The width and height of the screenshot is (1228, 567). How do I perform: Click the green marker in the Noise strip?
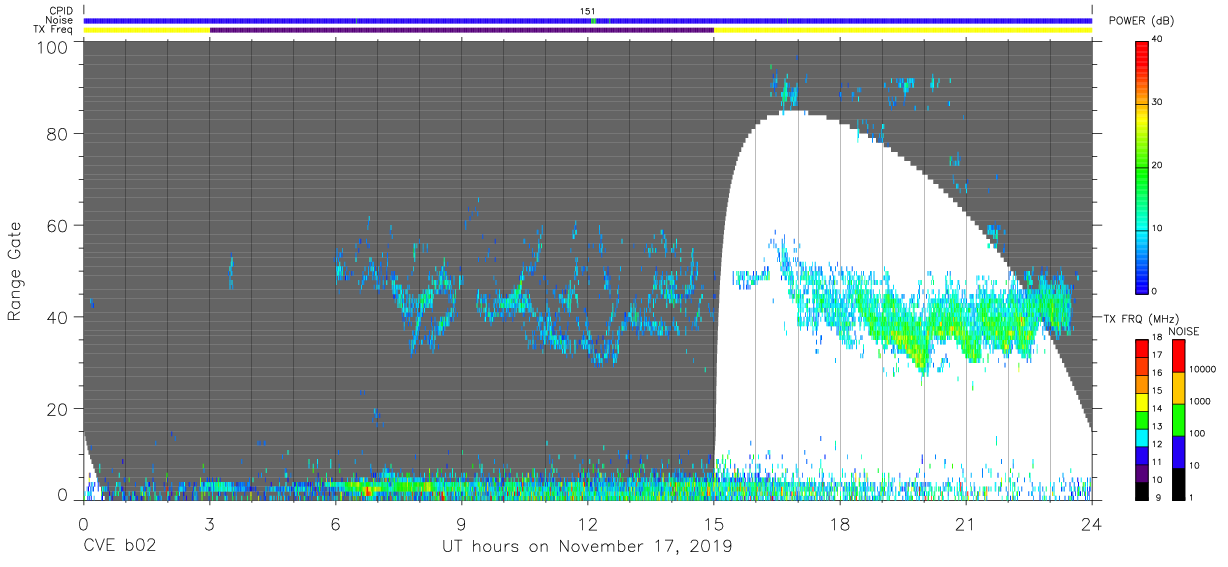593,20
